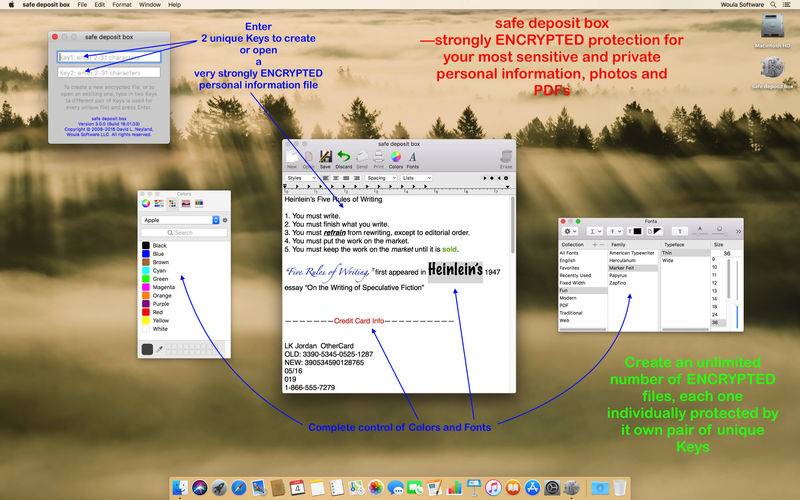
Task: Click the font size slider in Fonts window
Action: click(x=737, y=293)
